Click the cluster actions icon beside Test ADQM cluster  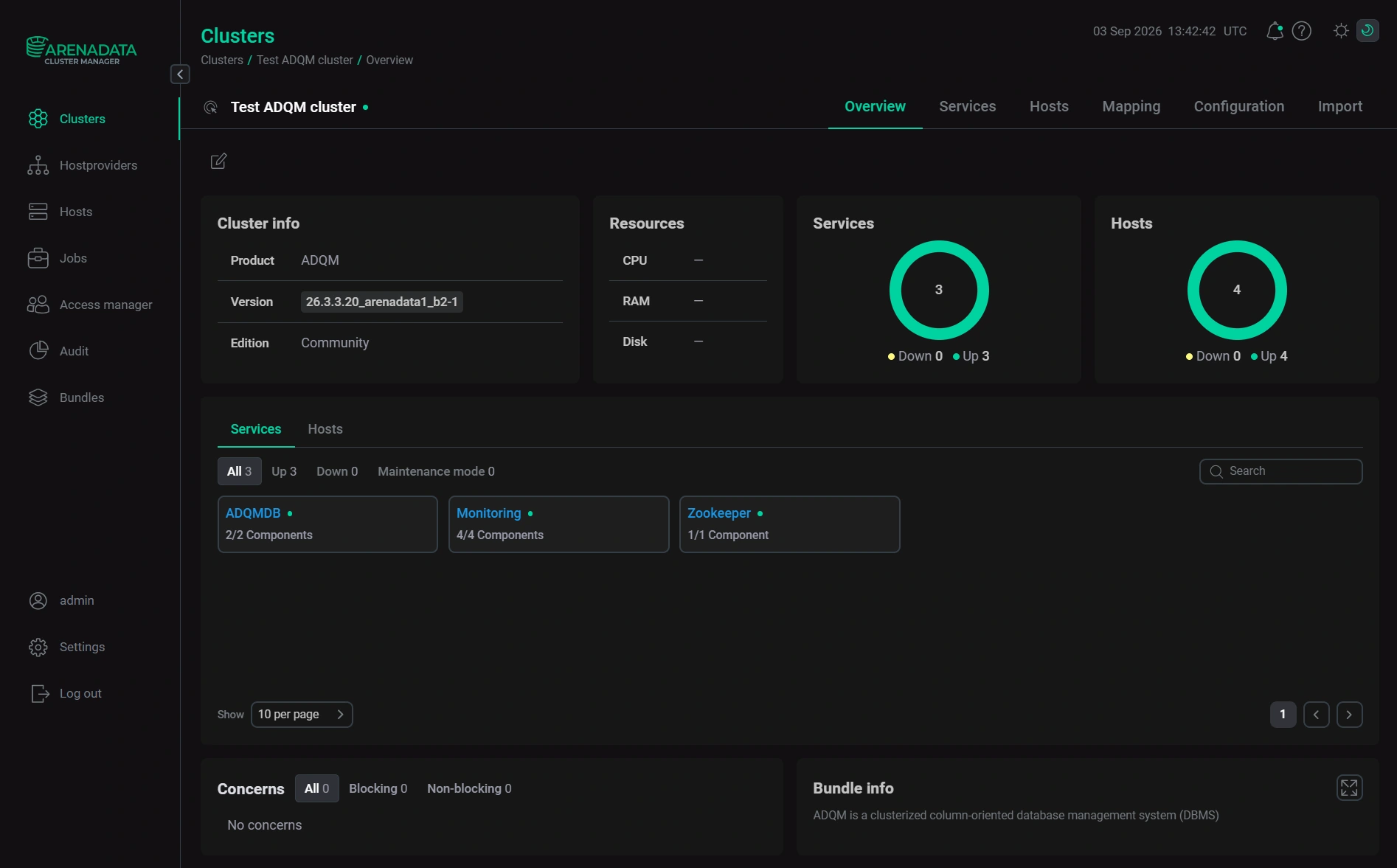pos(210,108)
